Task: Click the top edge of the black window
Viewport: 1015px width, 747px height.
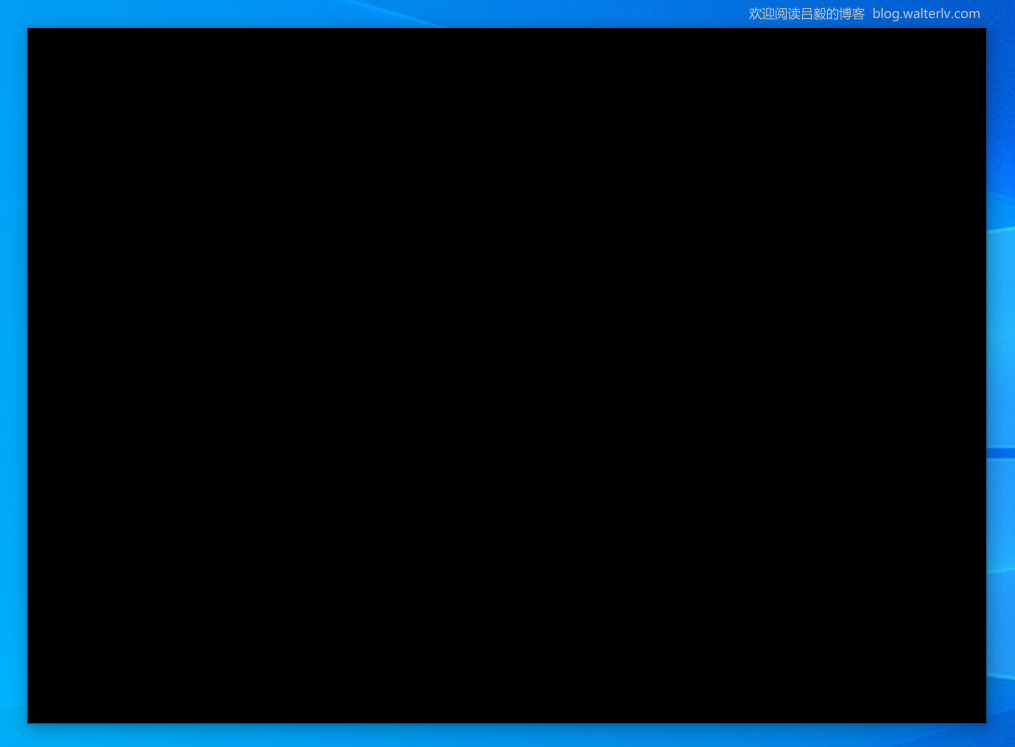Action: 507,30
